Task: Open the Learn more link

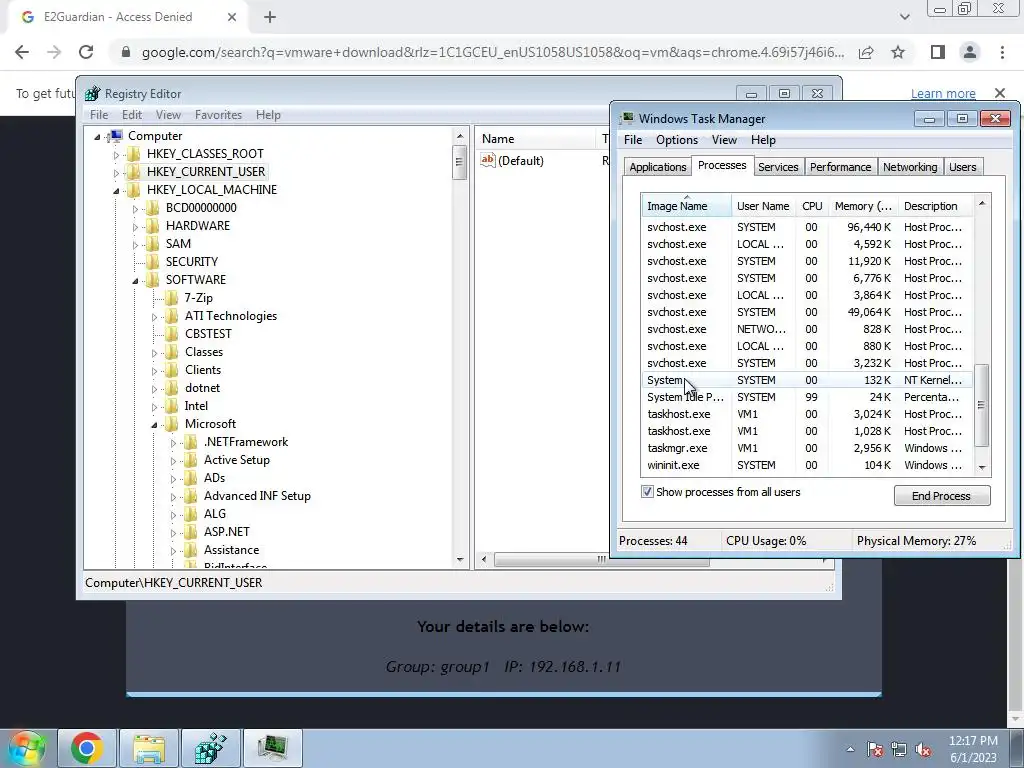Action: coord(943,93)
